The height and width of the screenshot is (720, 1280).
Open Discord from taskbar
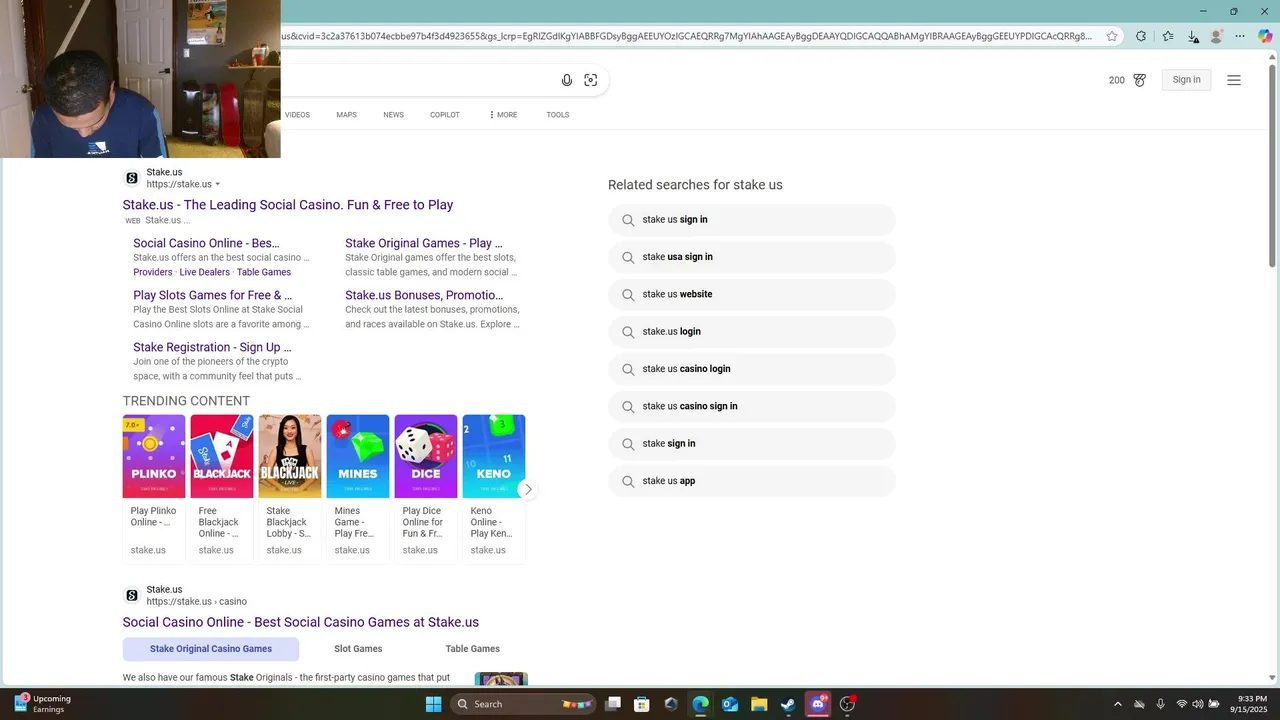tap(818, 704)
